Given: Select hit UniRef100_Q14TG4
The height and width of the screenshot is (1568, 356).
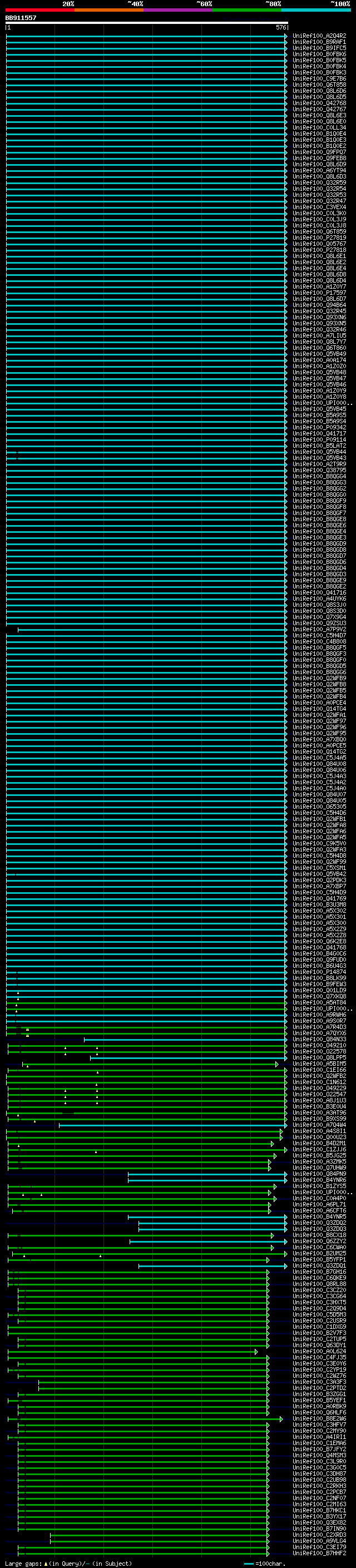Looking at the screenshot, I should [319, 709].
